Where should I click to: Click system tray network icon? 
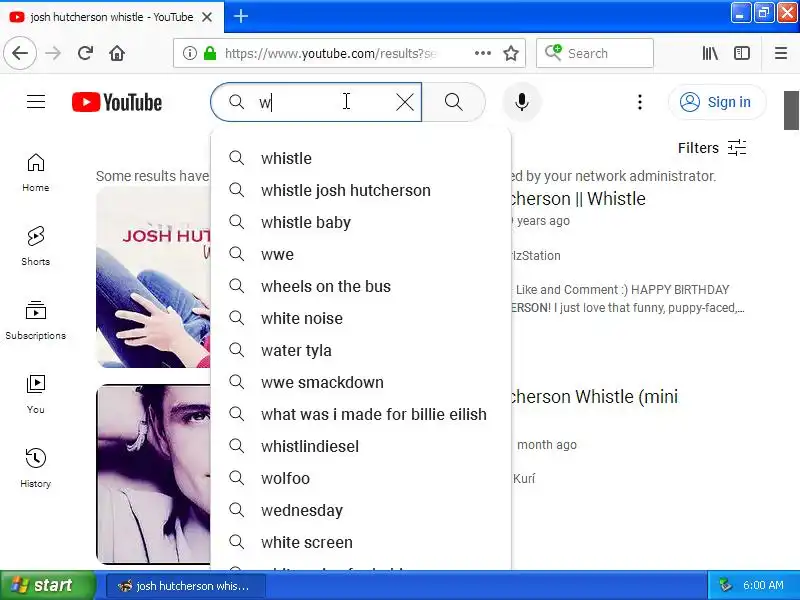(725, 585)
